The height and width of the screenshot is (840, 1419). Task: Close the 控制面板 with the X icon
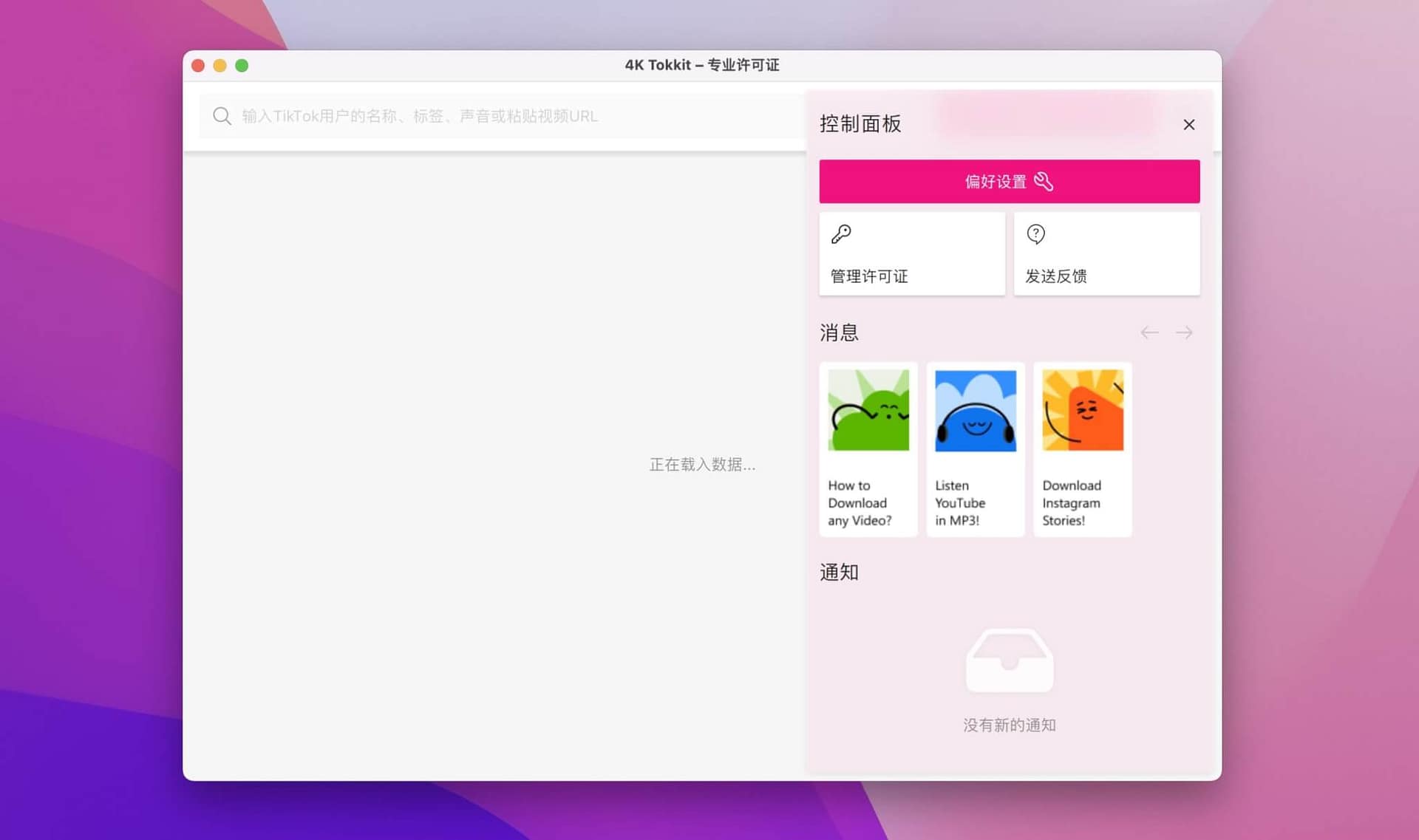1188,124
